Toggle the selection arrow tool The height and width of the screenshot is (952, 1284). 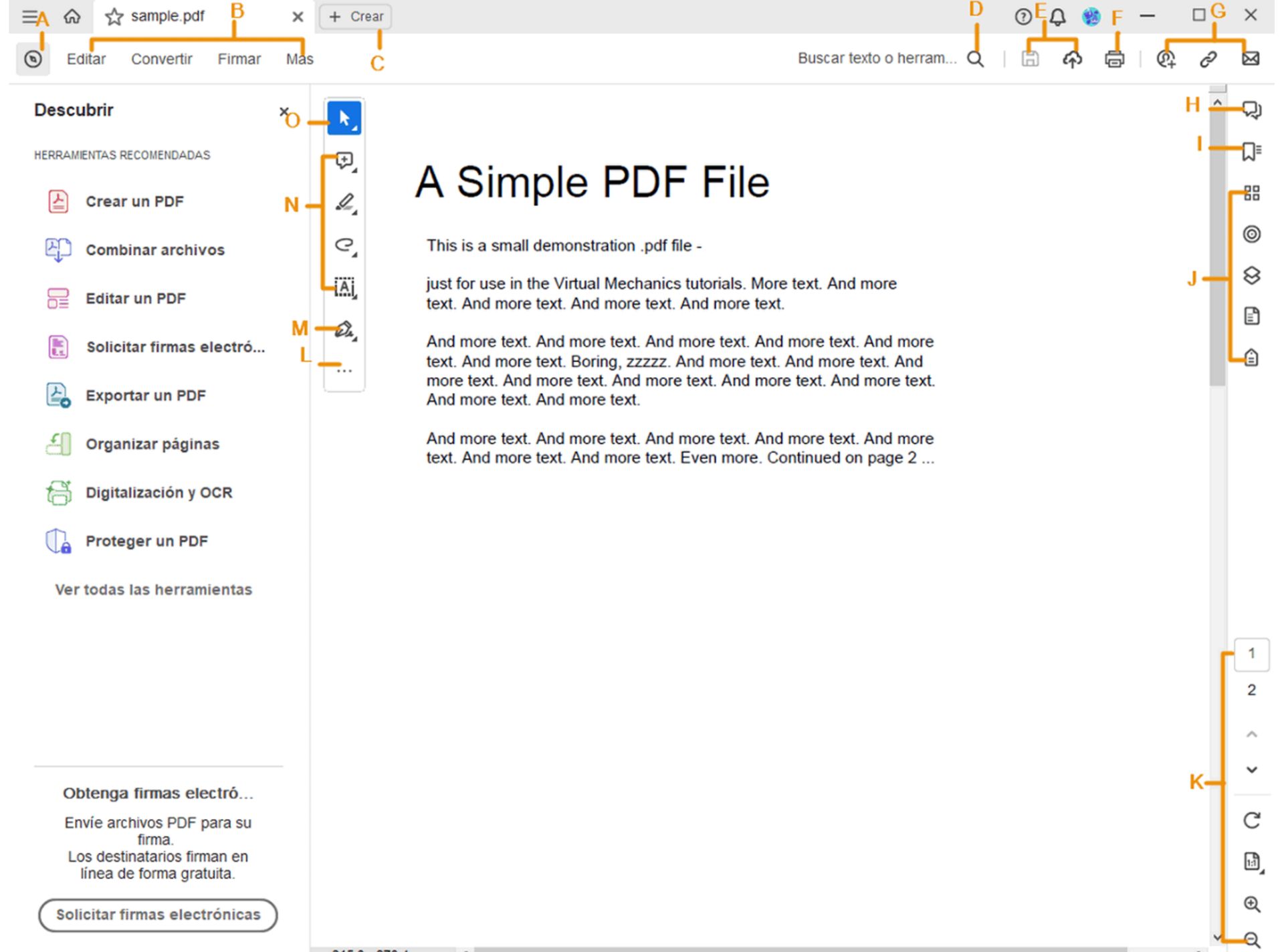pos(344,118)
